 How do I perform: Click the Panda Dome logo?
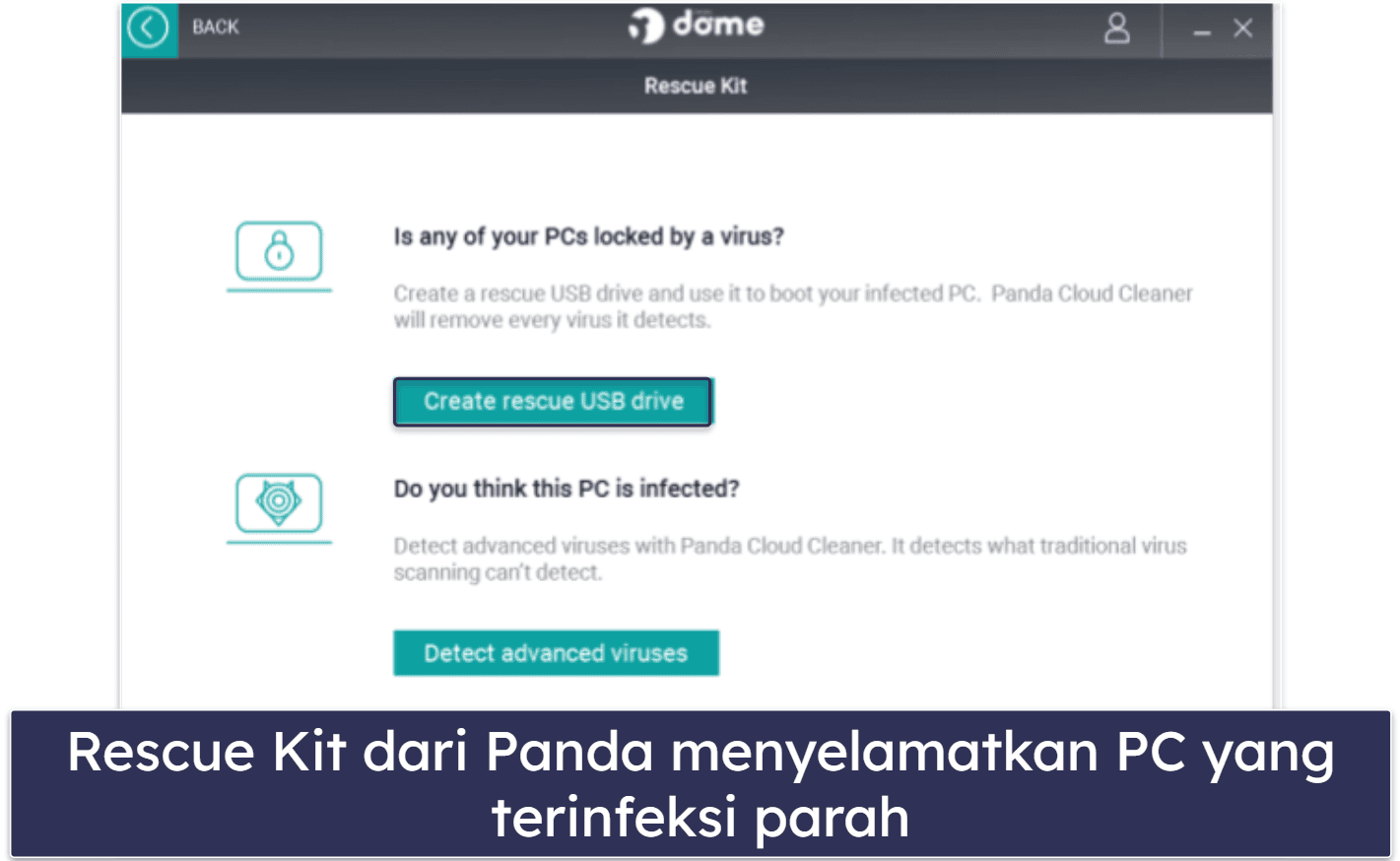[x=697, y=26]
